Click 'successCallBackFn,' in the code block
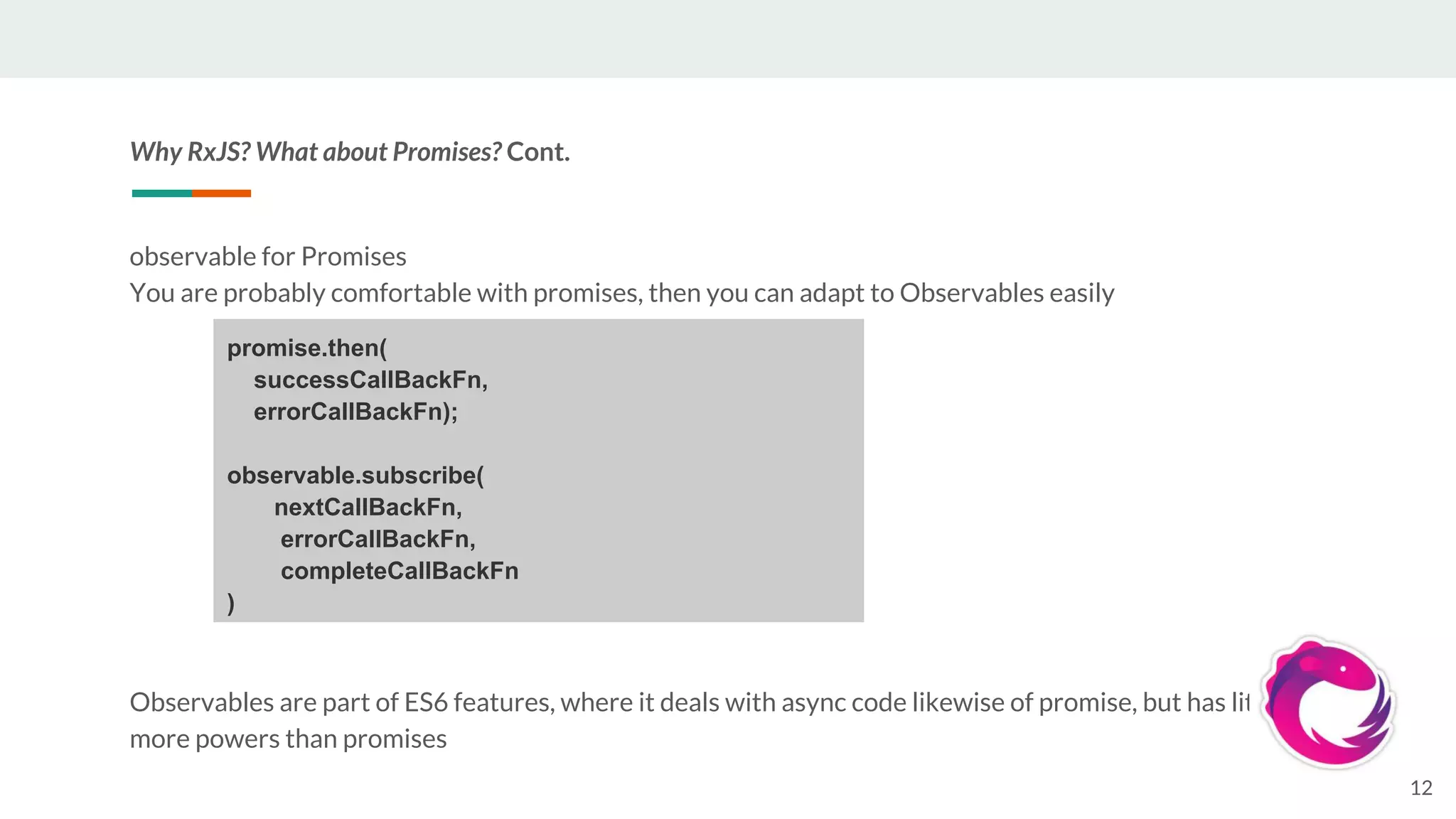 (x=370, y=380)
